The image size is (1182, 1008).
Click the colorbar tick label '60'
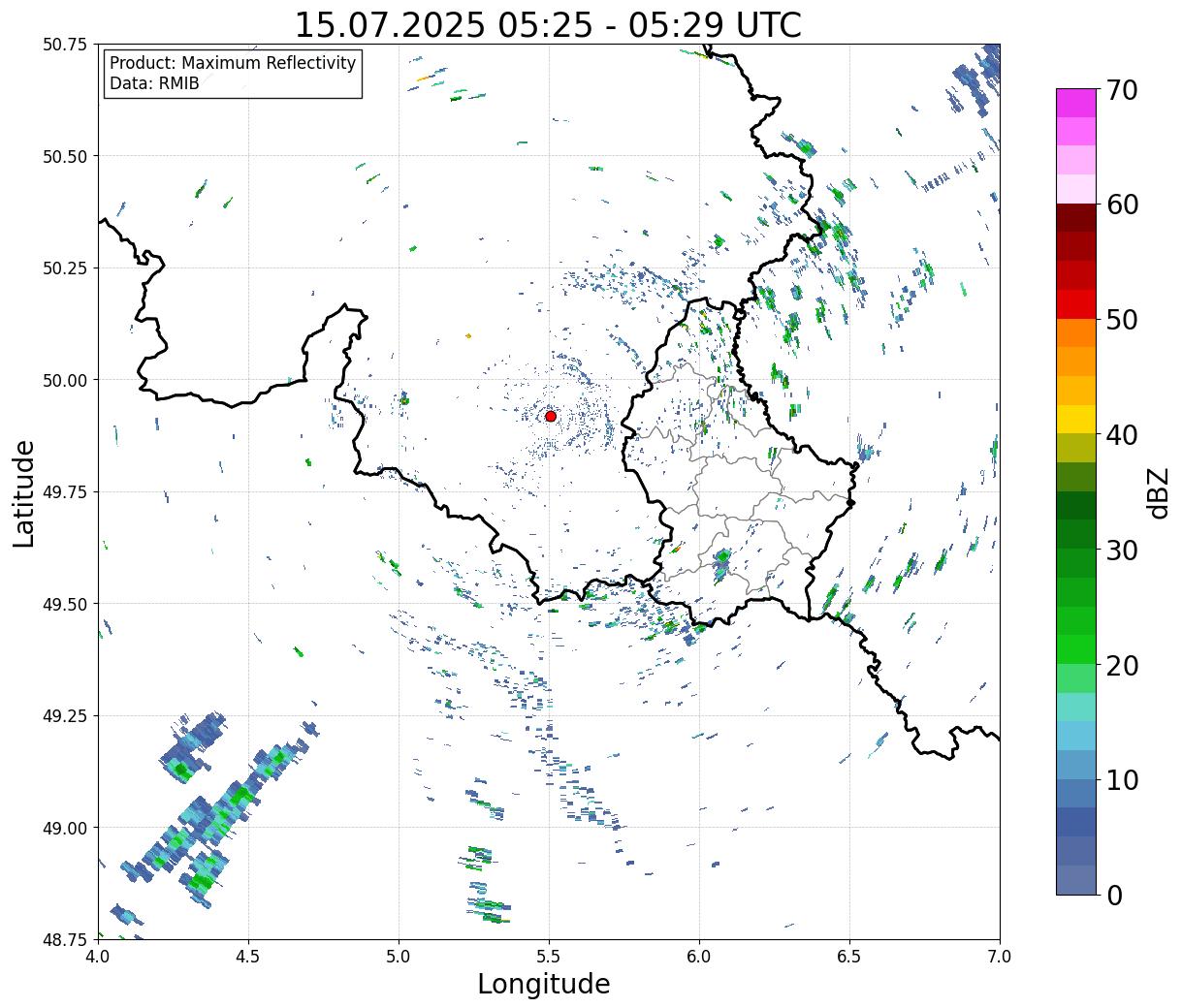click(1121, 205)
